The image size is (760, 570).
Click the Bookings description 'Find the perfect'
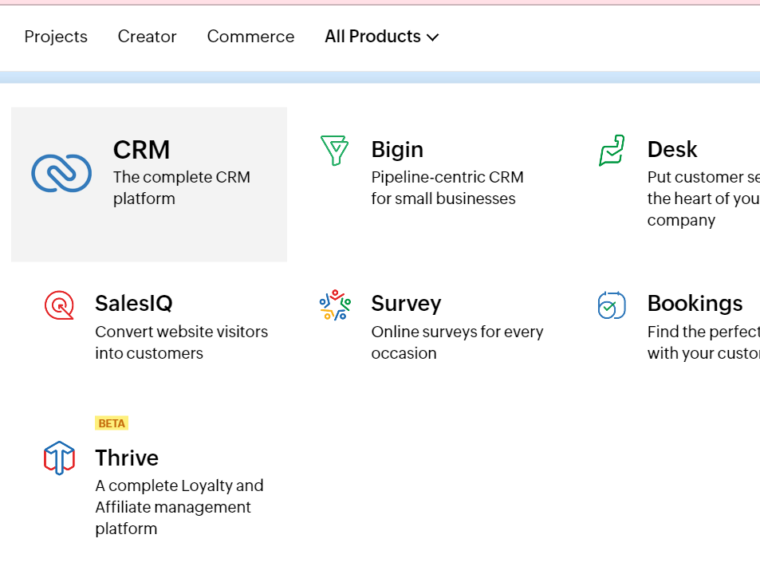[703, 342]
